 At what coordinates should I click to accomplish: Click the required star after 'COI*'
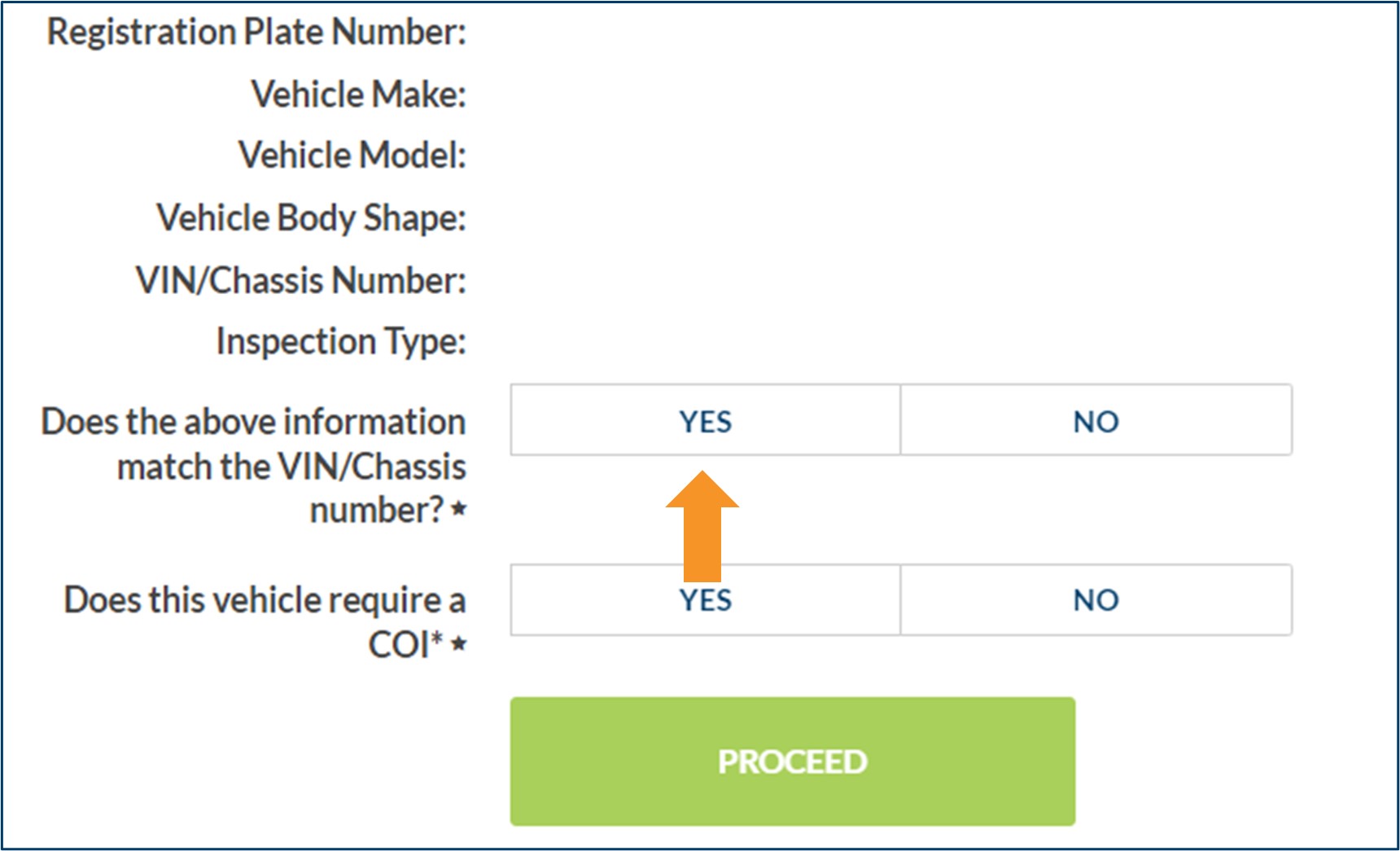459,644
